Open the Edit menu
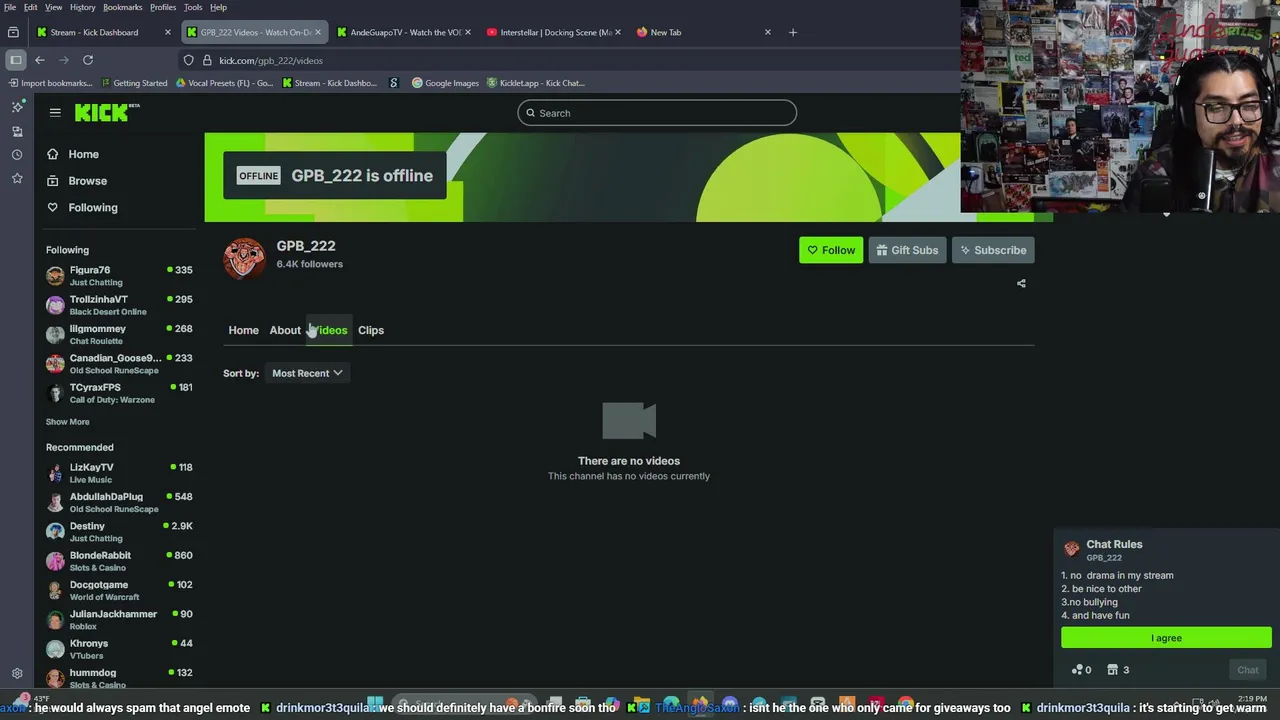Image resolution: width=1280 pixels, height=720 pixels. click(31, 7)
